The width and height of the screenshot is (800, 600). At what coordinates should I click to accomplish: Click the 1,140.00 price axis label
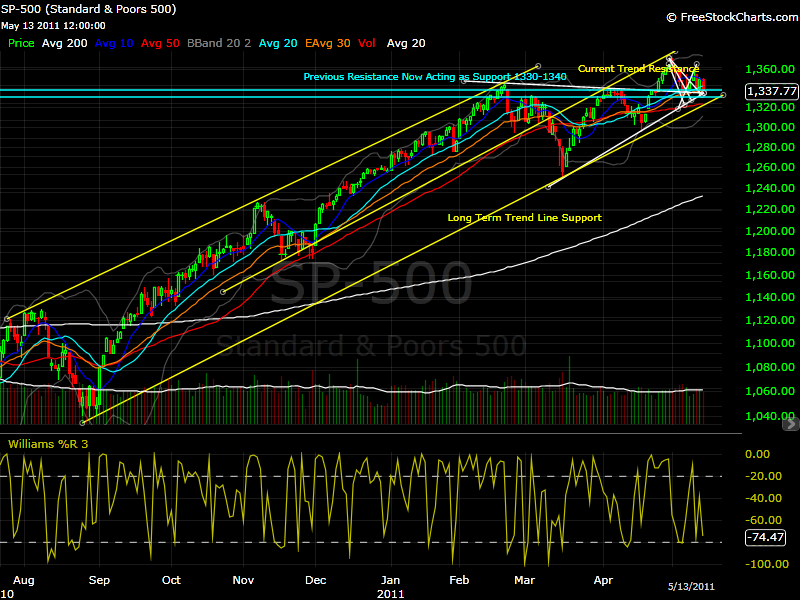point(770,297)
